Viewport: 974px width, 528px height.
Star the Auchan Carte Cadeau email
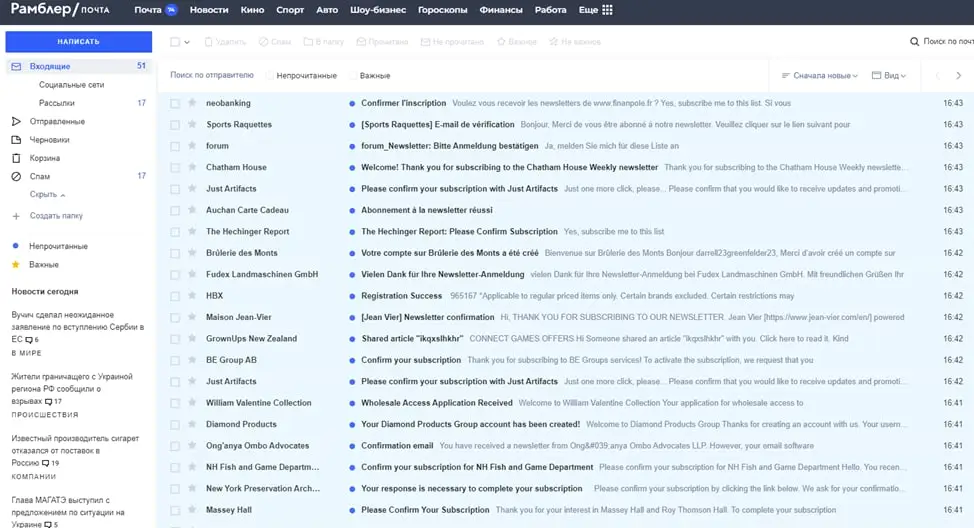click(x=192, y=210)
